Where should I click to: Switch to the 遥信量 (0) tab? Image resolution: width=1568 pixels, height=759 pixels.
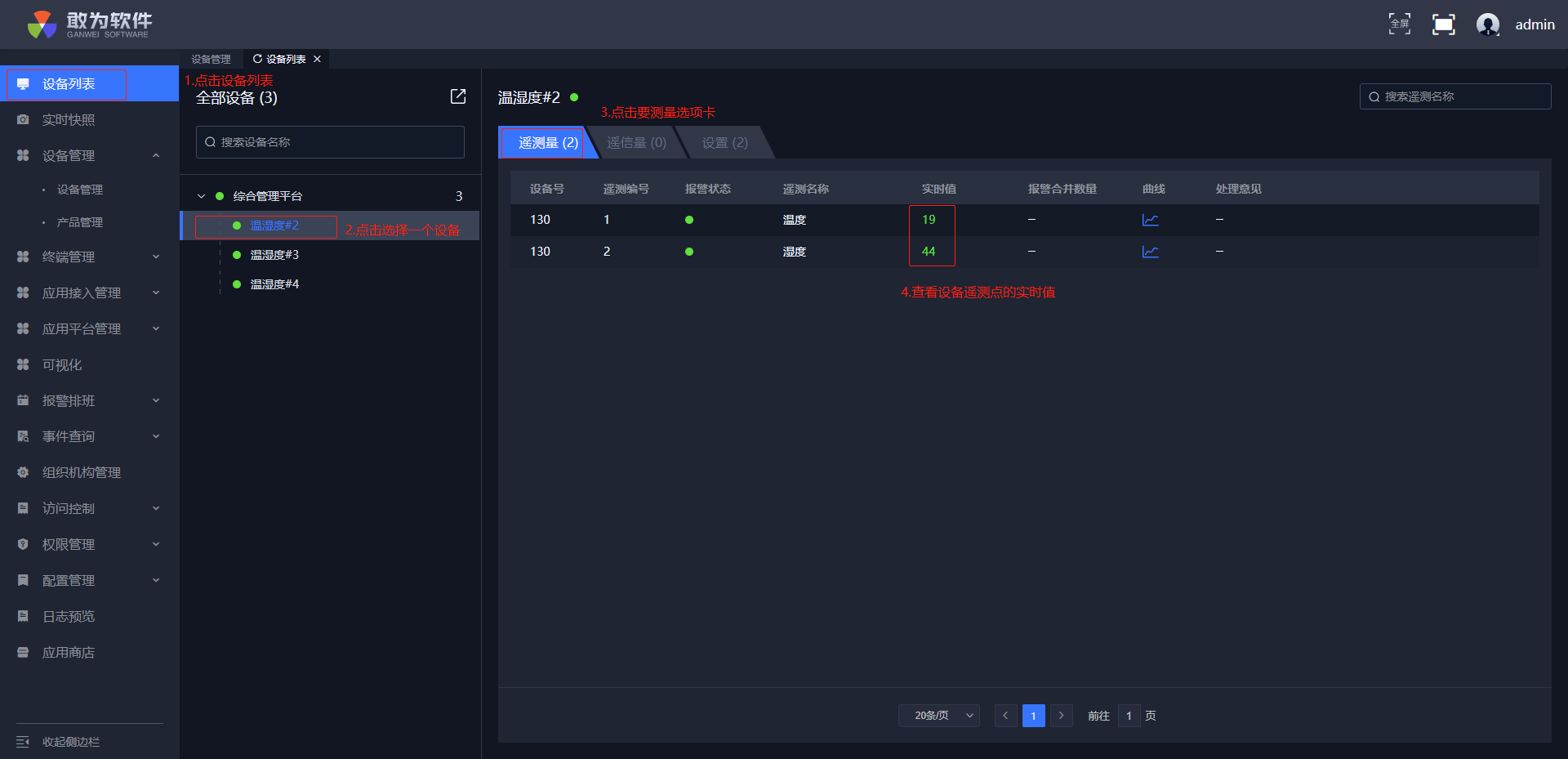636,143
